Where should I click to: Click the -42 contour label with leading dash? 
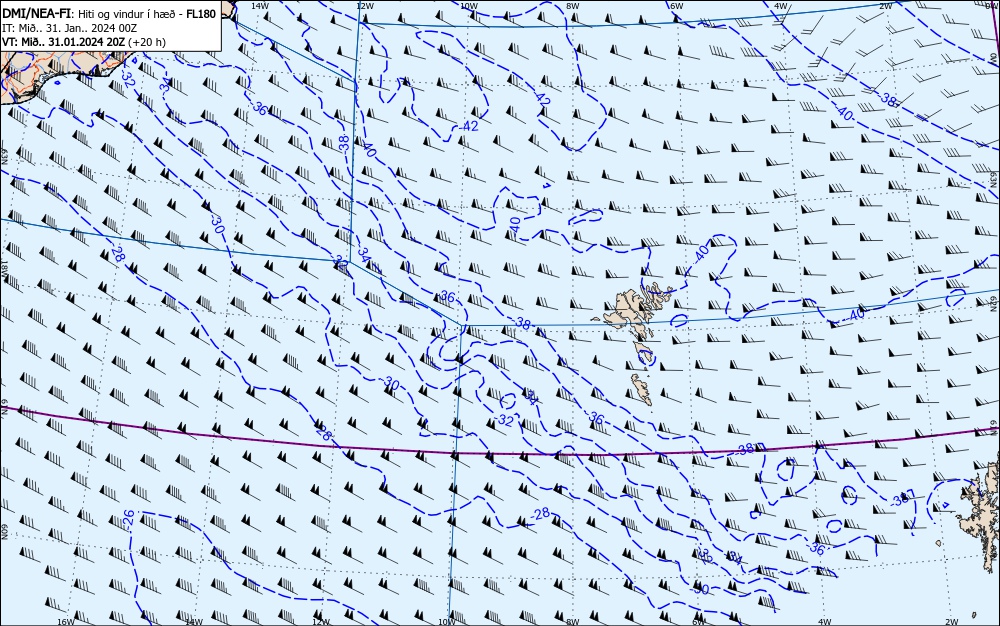pyautogui.click(x=468, y=126)
